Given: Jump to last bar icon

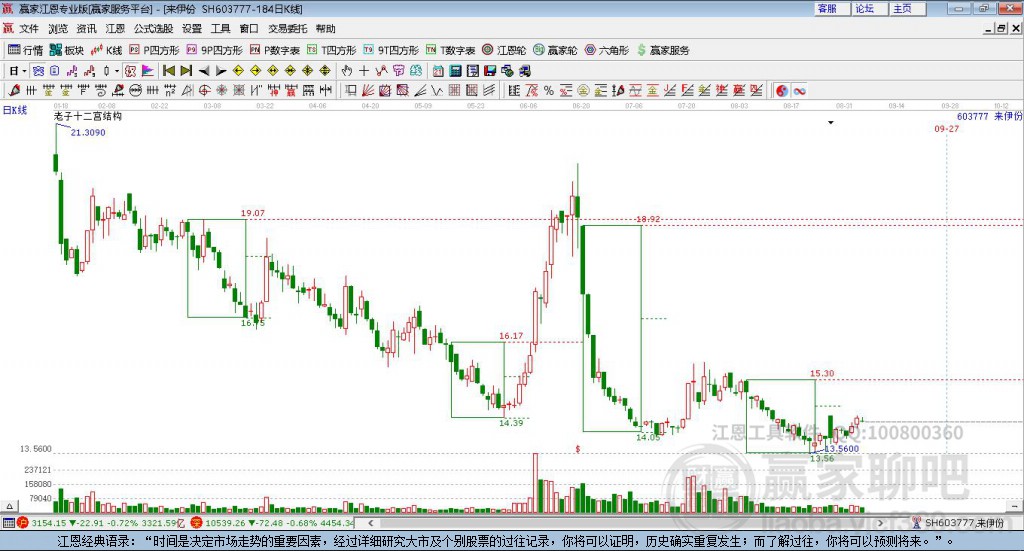Looking at the screenshot, I should pos(186,71).
